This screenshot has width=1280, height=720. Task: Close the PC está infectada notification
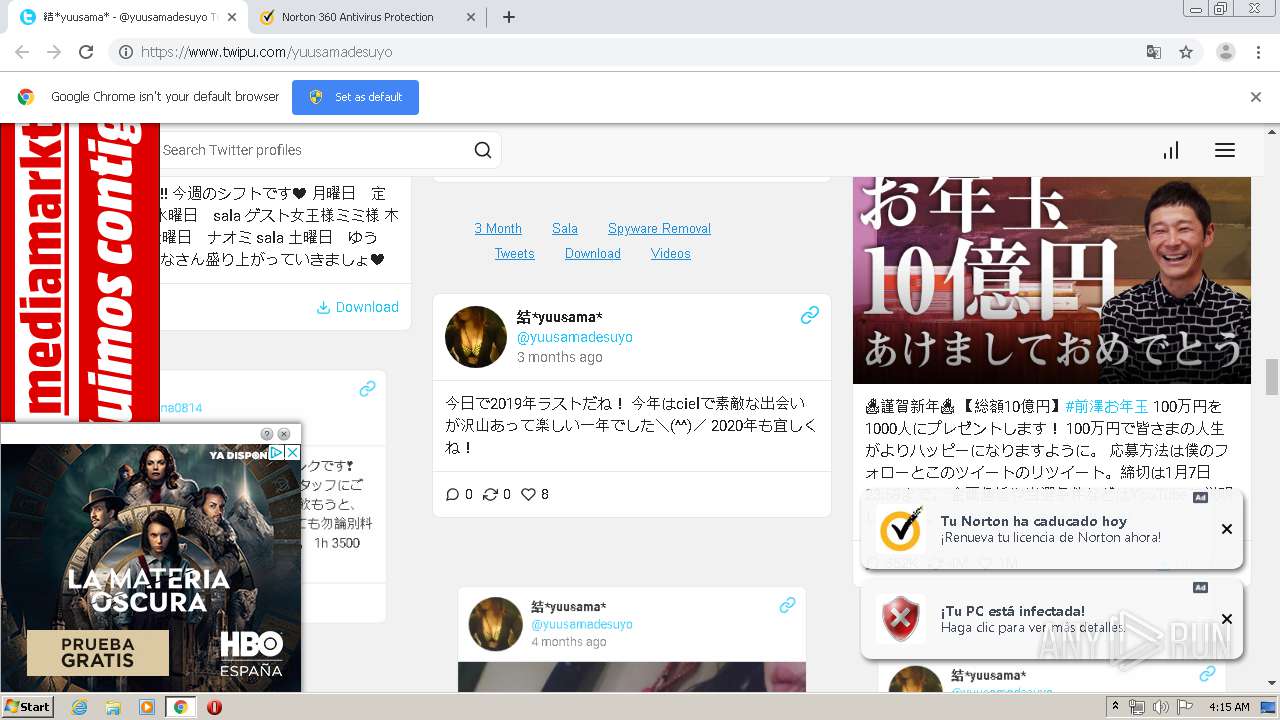(1227, 619)
